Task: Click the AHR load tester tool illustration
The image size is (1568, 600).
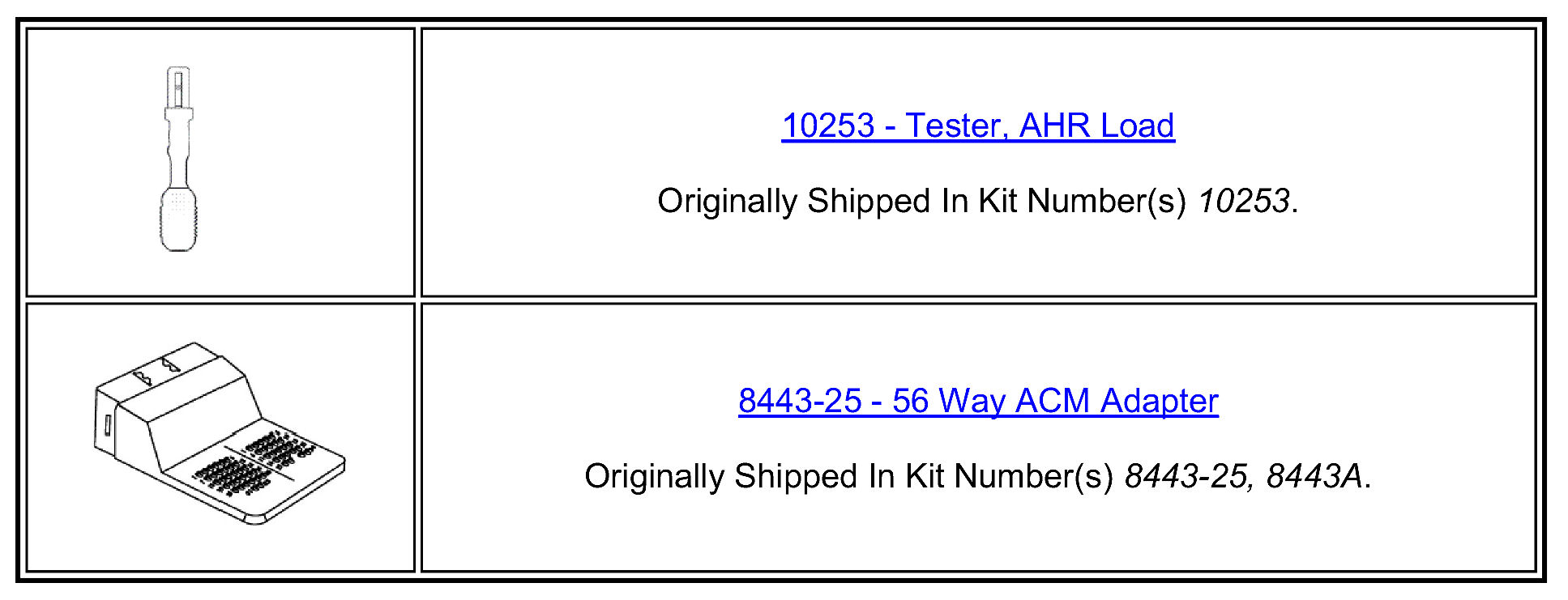Action: click(x=177, y=159)
